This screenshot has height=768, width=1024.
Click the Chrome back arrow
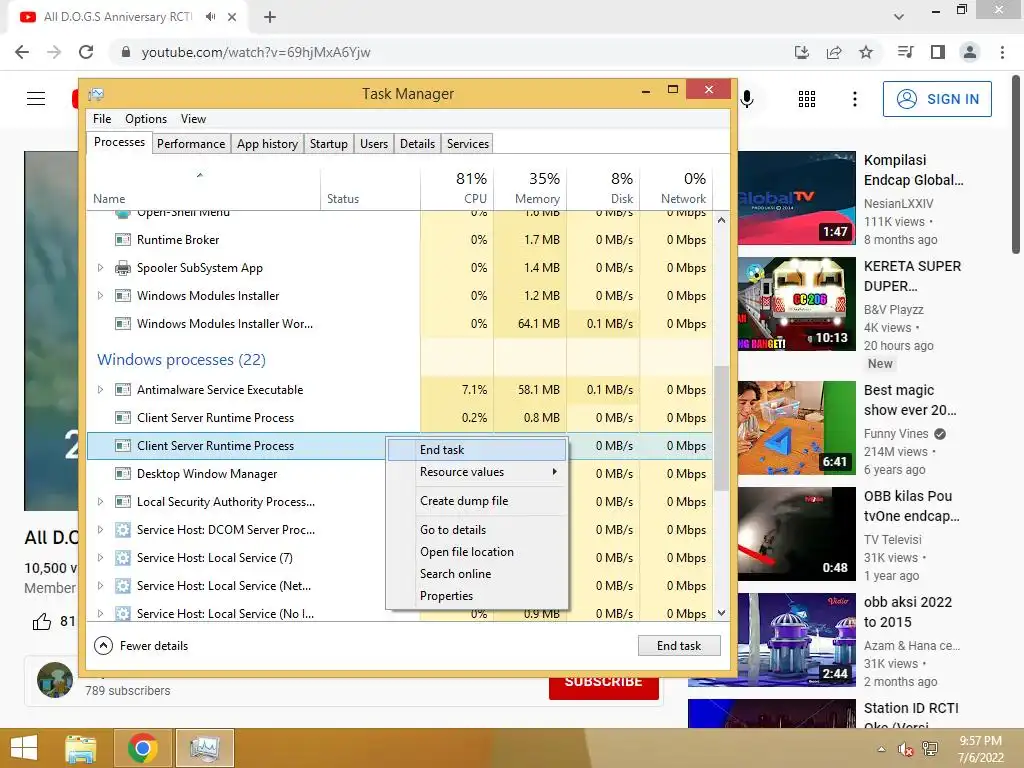pyautogui.click(x=22, y=52)
